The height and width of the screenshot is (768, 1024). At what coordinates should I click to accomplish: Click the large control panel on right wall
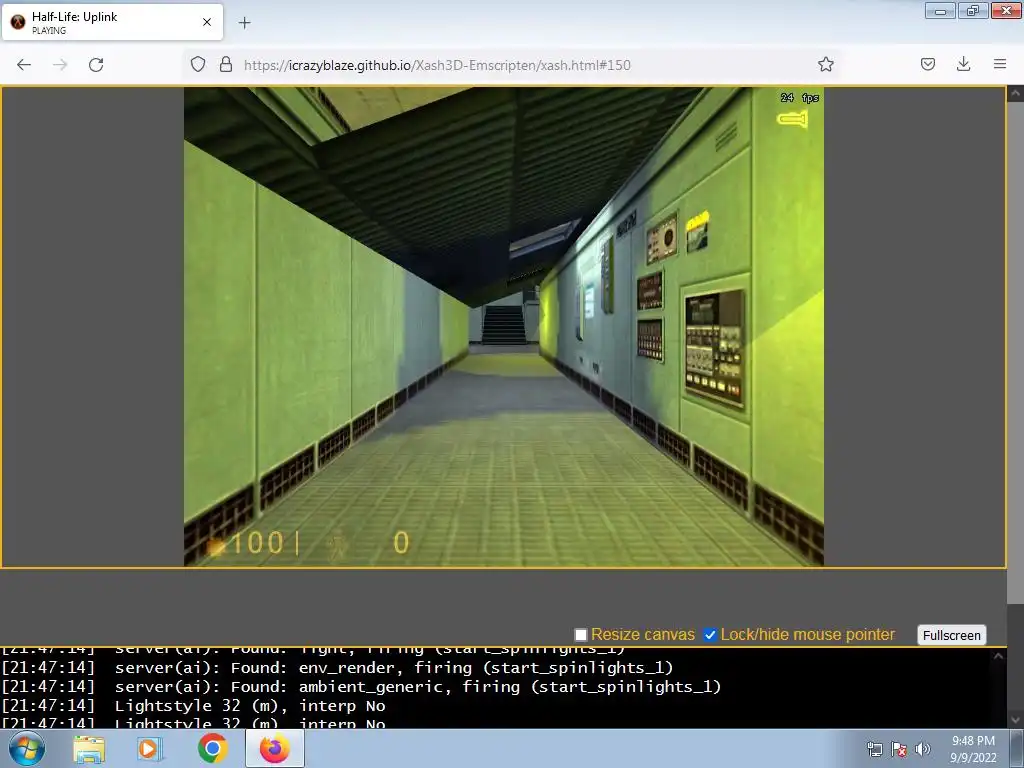click(x=714, y=347)
